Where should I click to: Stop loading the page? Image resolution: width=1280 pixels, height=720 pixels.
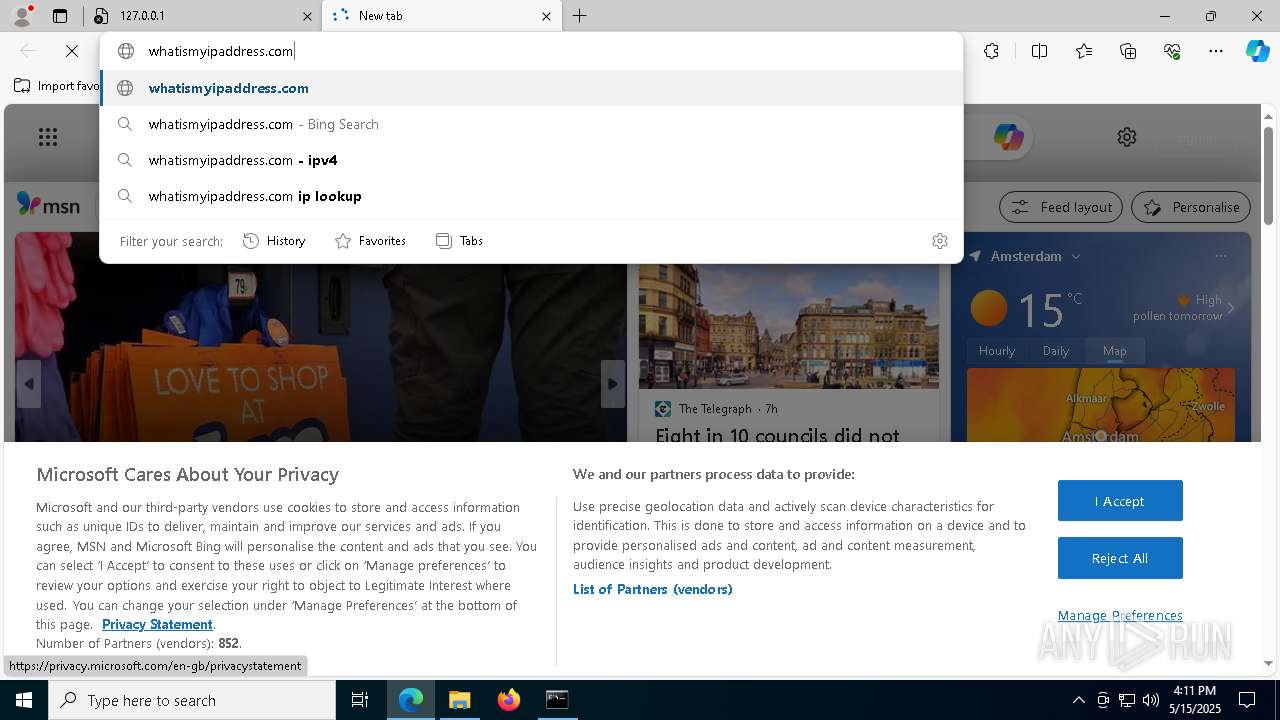[72, 51]
